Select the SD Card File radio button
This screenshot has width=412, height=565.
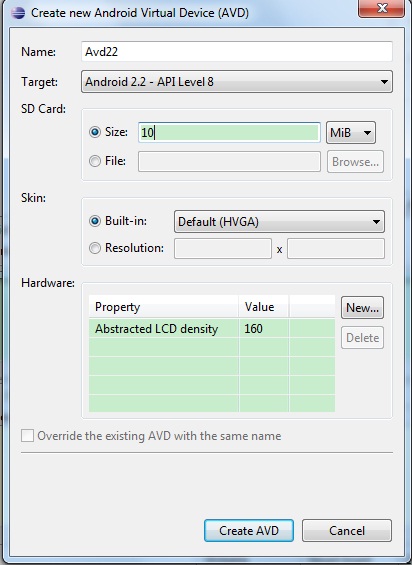pos(95,161)
